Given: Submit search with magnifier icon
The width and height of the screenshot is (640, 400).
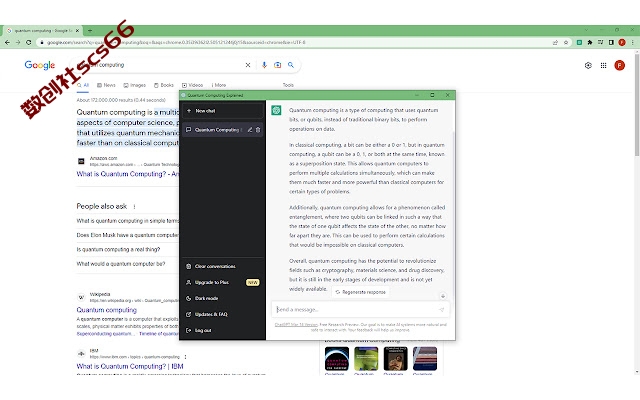Looking at the screenshot, I should 291,65.
